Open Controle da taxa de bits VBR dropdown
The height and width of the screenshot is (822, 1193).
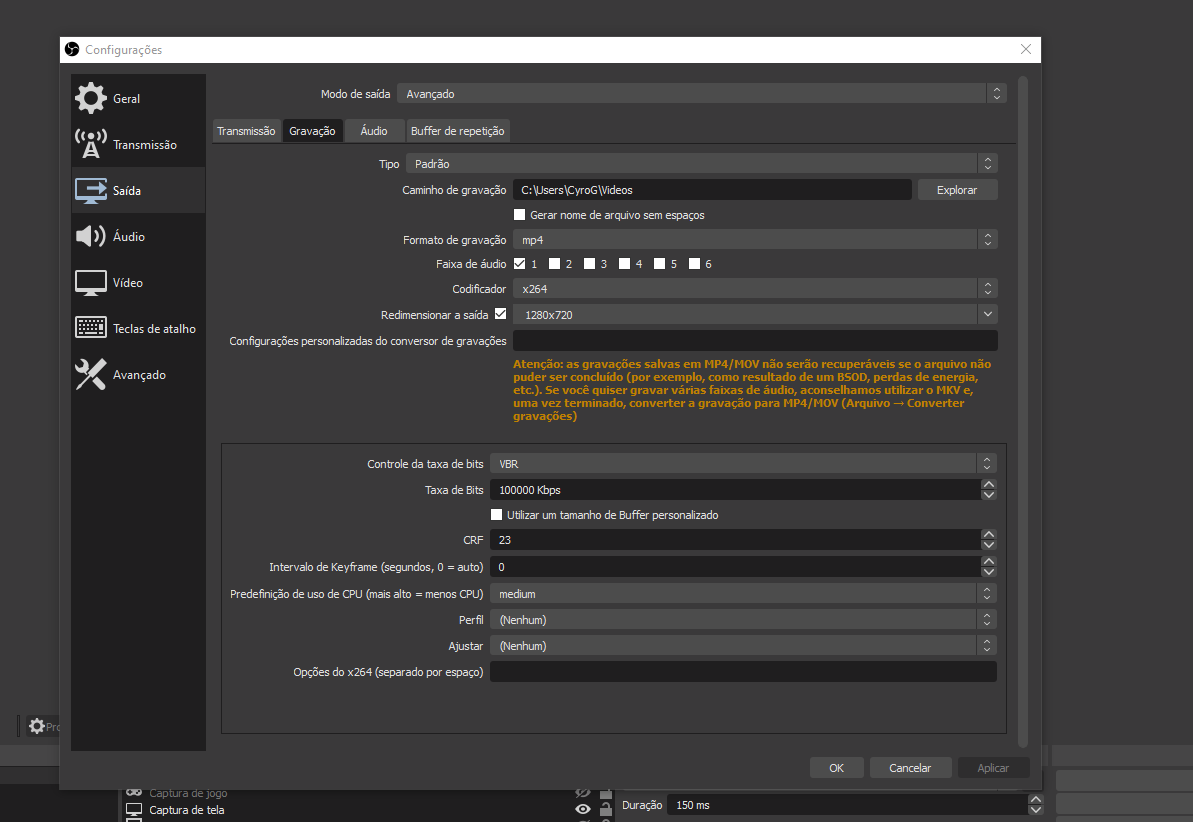click(743, 464)
